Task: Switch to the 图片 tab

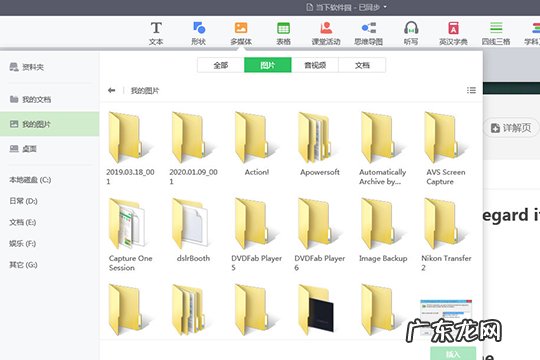Action: coord(268,65)
